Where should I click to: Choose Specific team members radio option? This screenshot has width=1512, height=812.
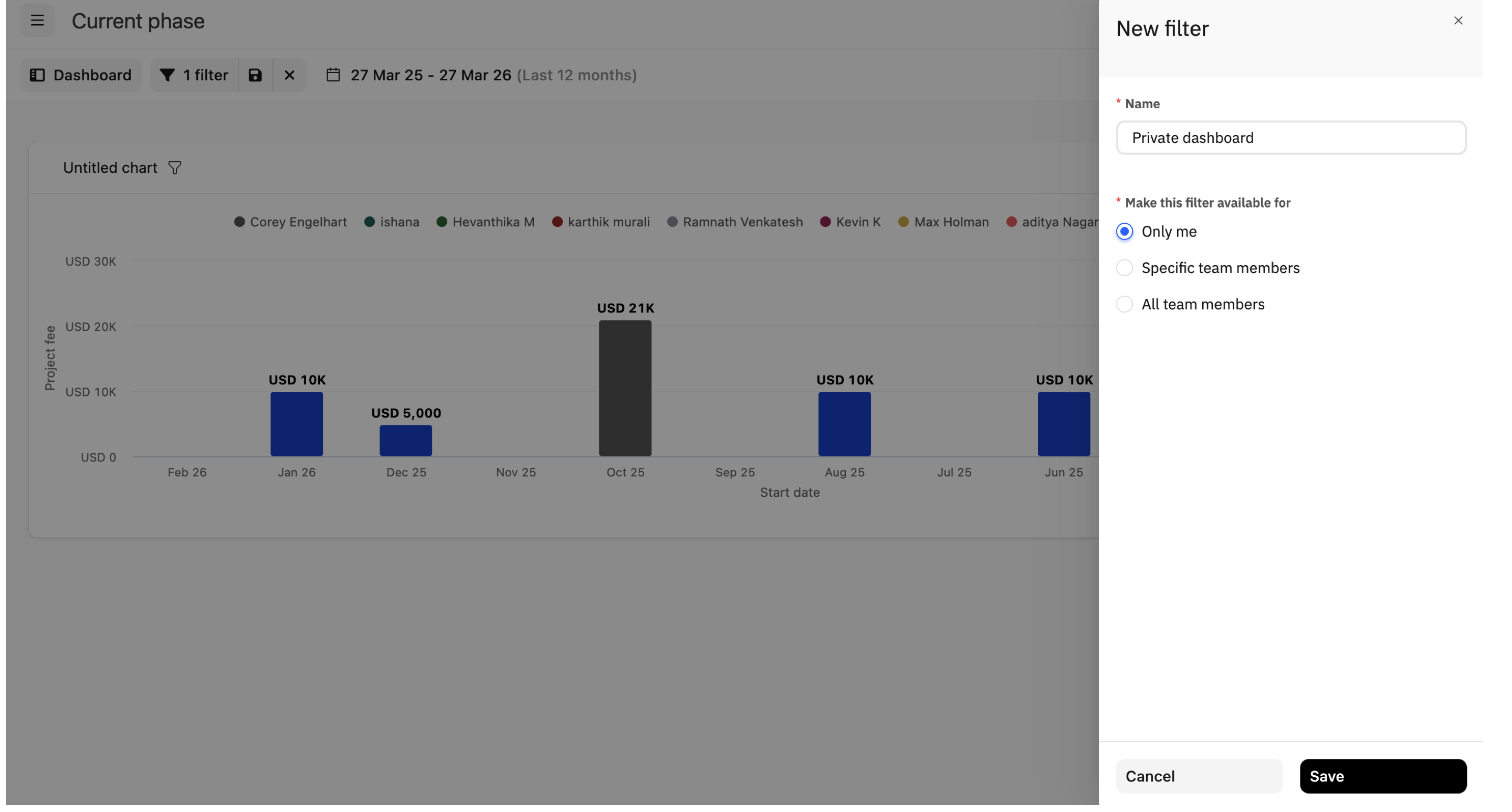tap(1124, 268)
